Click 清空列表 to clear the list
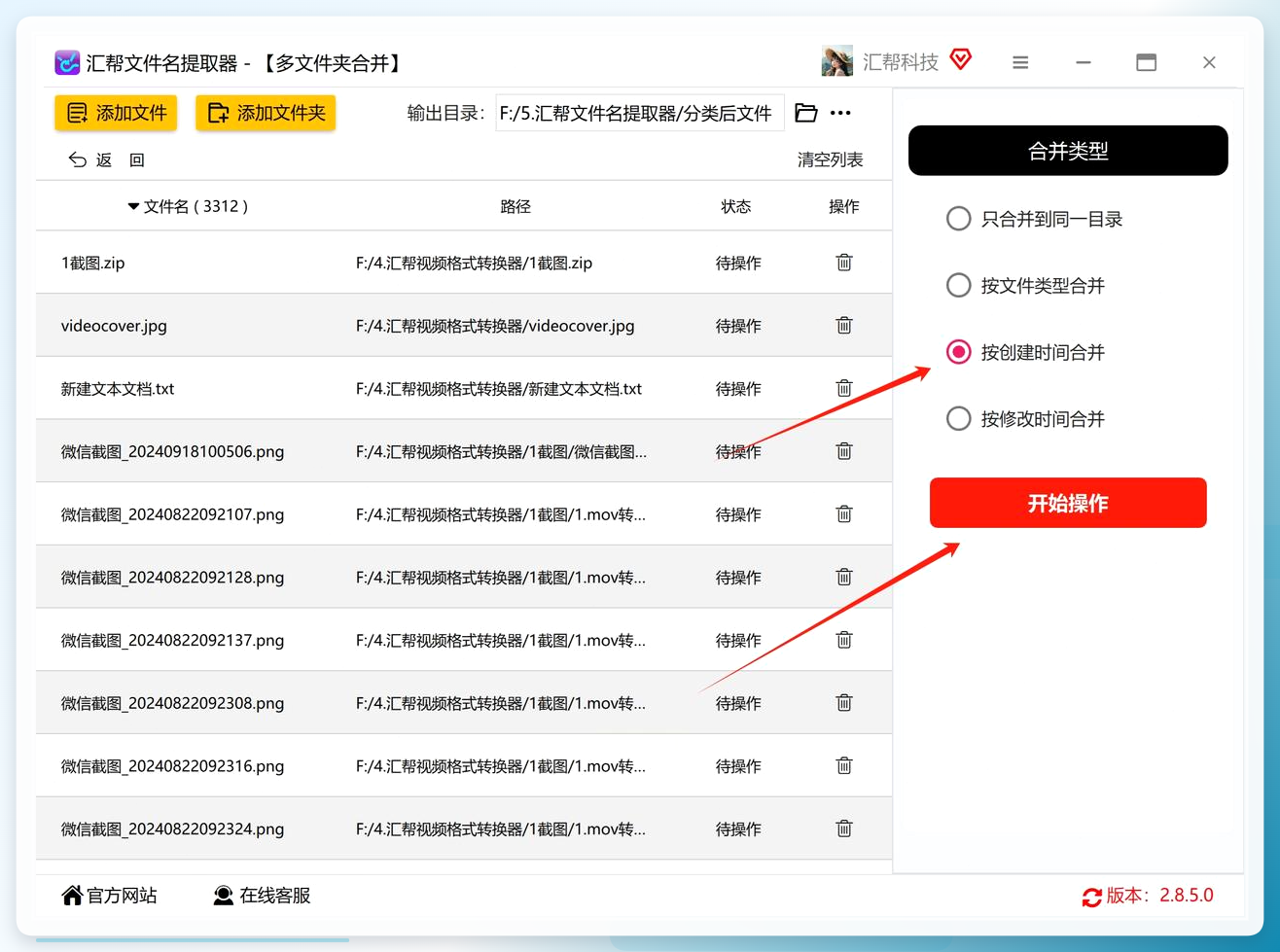Image resolution: width=1280 pixels, height=952 pixels. click(830, 159)
